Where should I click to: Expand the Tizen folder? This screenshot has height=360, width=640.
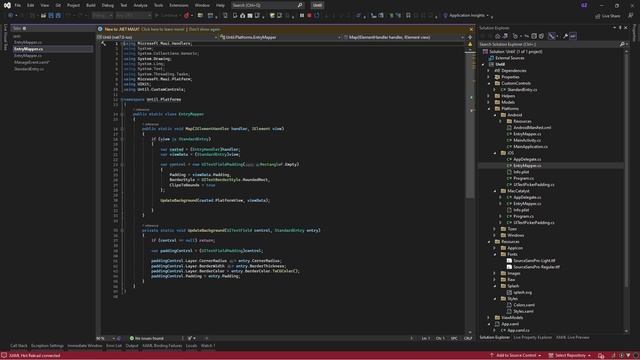495,229
